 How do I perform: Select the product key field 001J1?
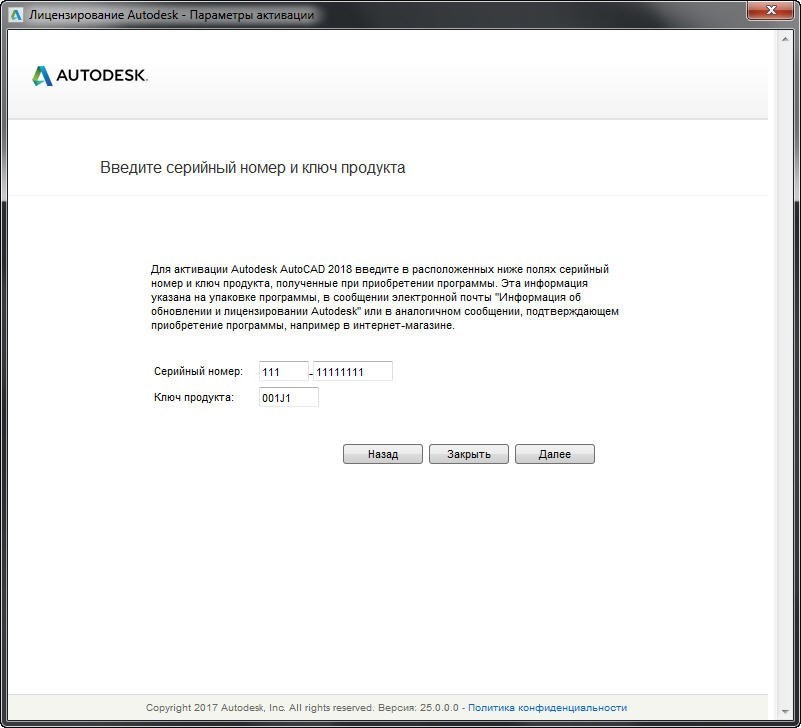[289, 397]
